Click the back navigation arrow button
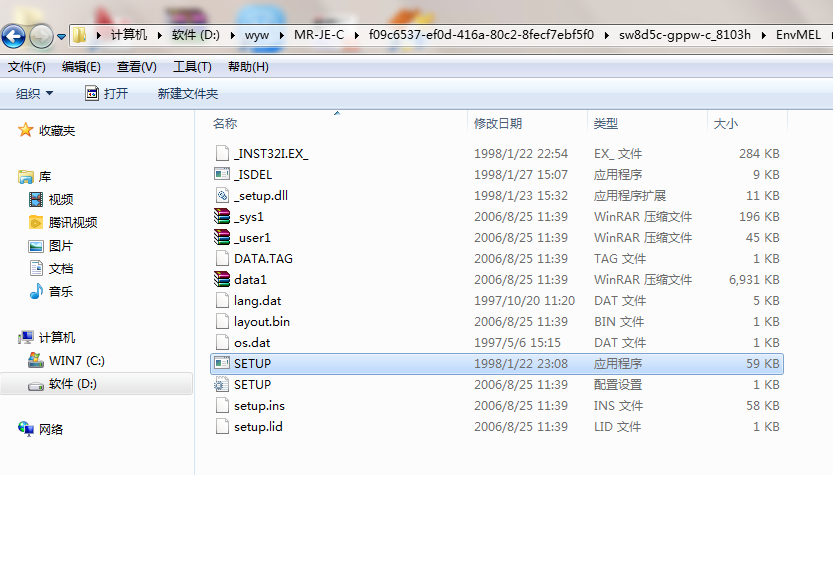 point(14,37)
